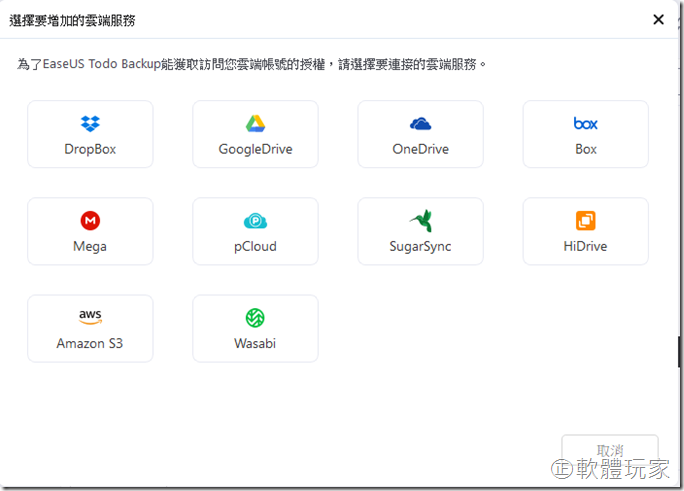Screen dimensions: 684x491
Task: Select the pCloud icon
Action: point(255,221)
